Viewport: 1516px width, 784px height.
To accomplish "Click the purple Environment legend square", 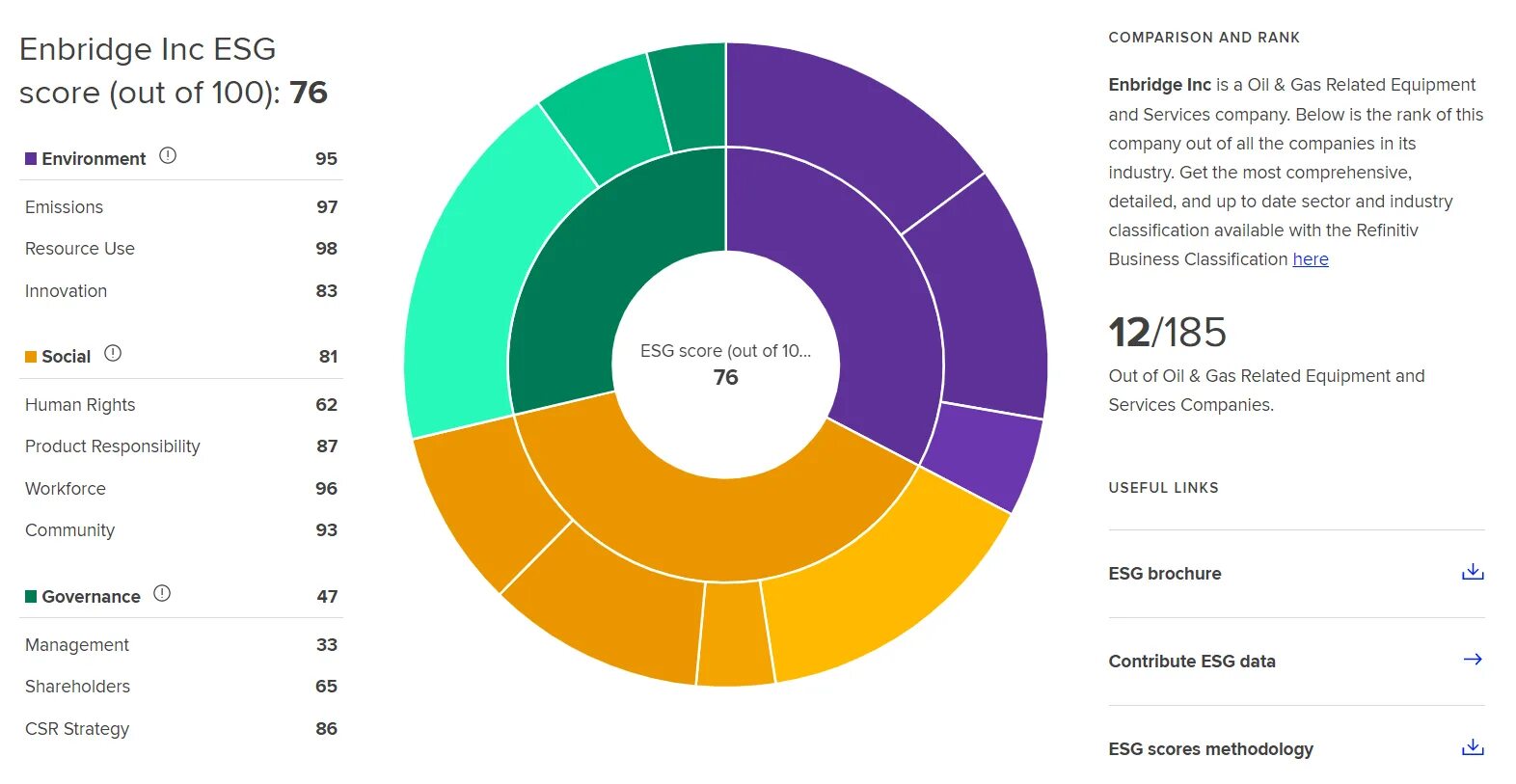I will (x=31, y=158).
